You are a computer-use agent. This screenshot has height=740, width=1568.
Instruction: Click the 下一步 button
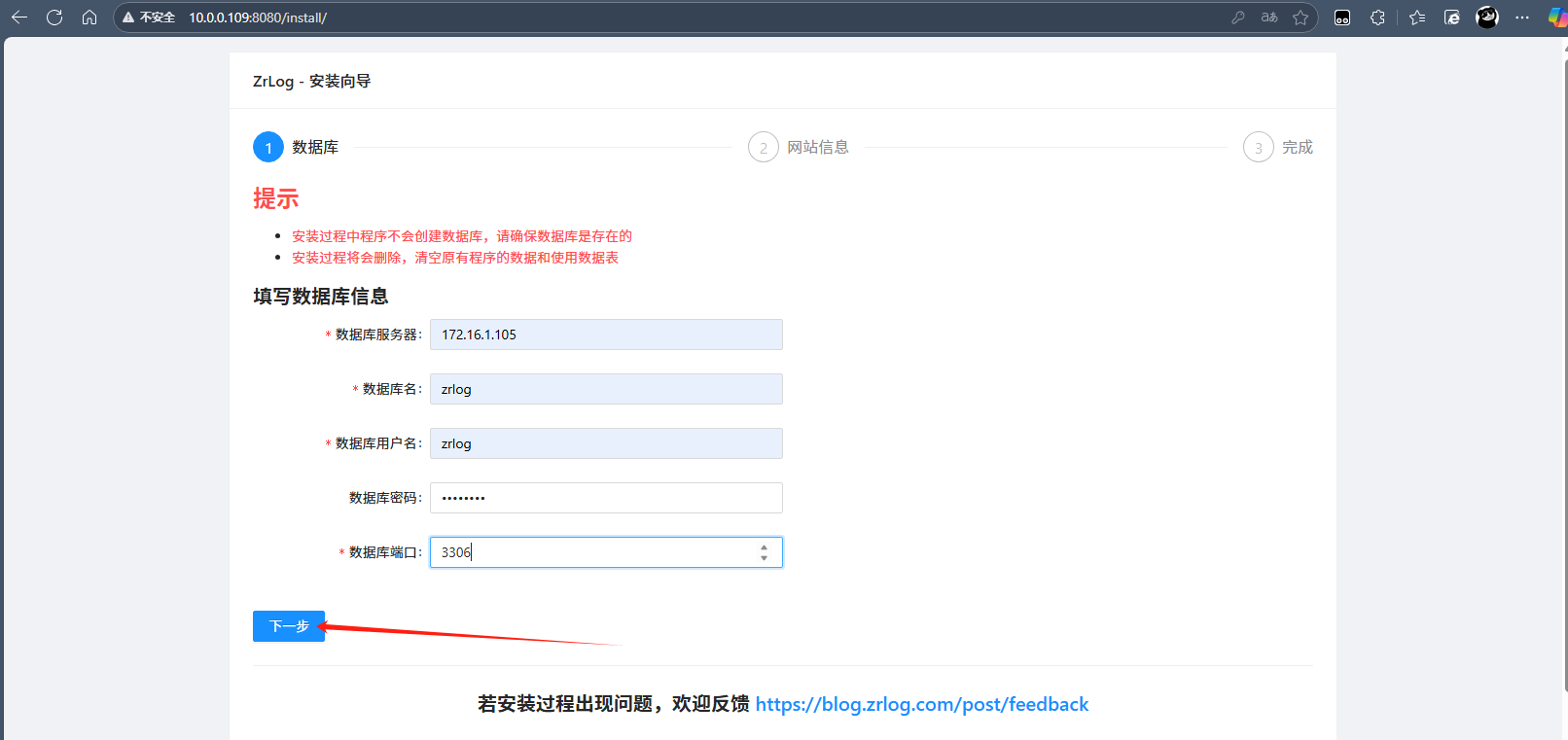289,626
